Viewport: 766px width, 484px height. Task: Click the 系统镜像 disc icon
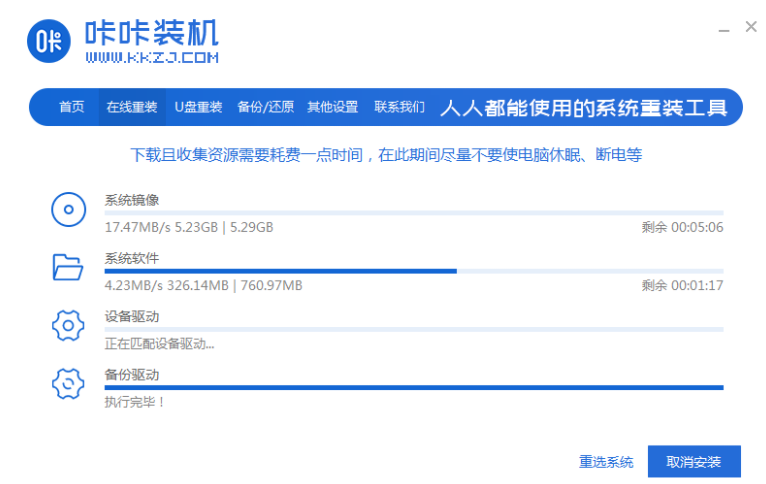[67, 210]
